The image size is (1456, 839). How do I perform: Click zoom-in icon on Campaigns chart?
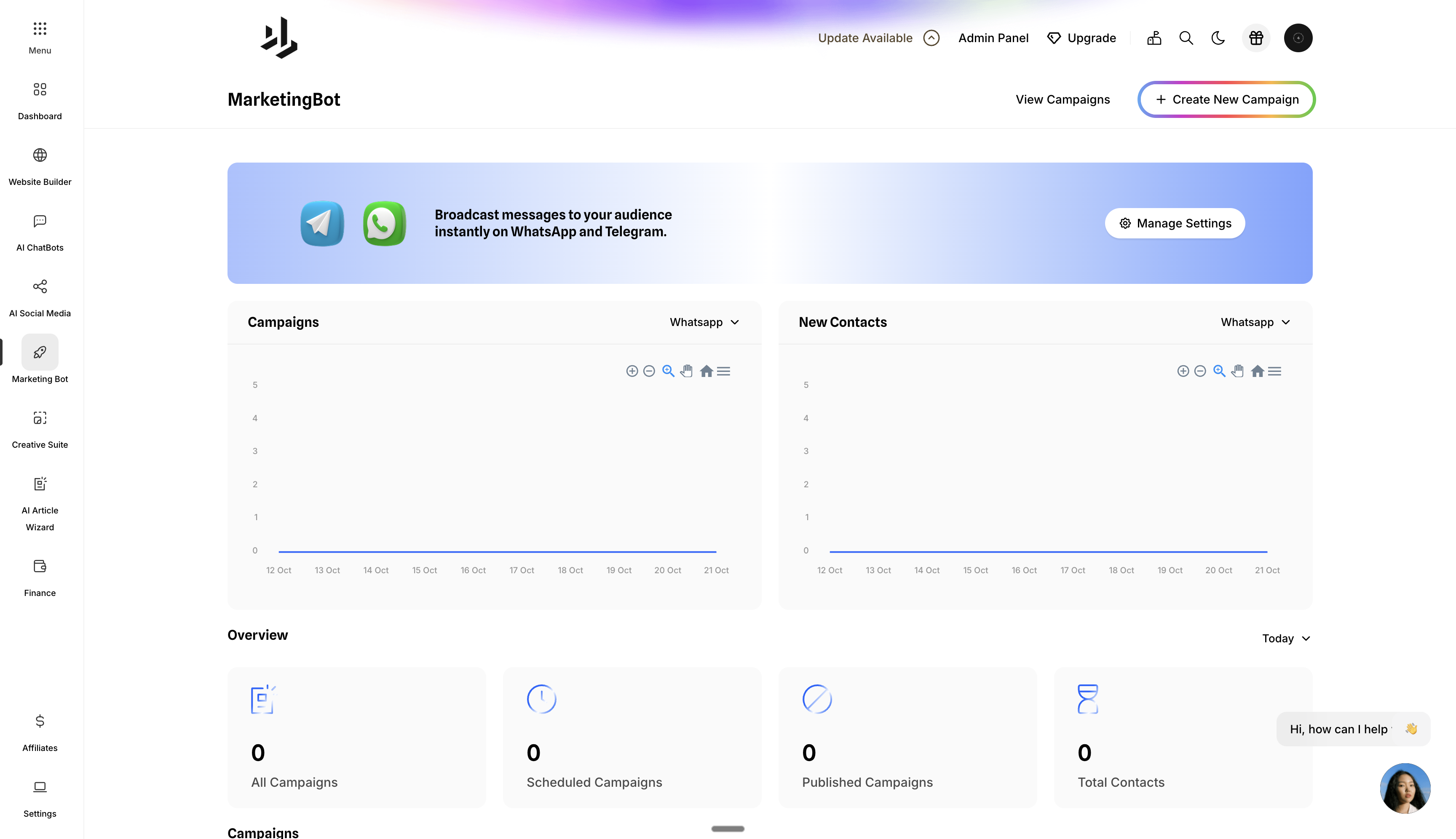pyautogui.click(x=632, y=371)
